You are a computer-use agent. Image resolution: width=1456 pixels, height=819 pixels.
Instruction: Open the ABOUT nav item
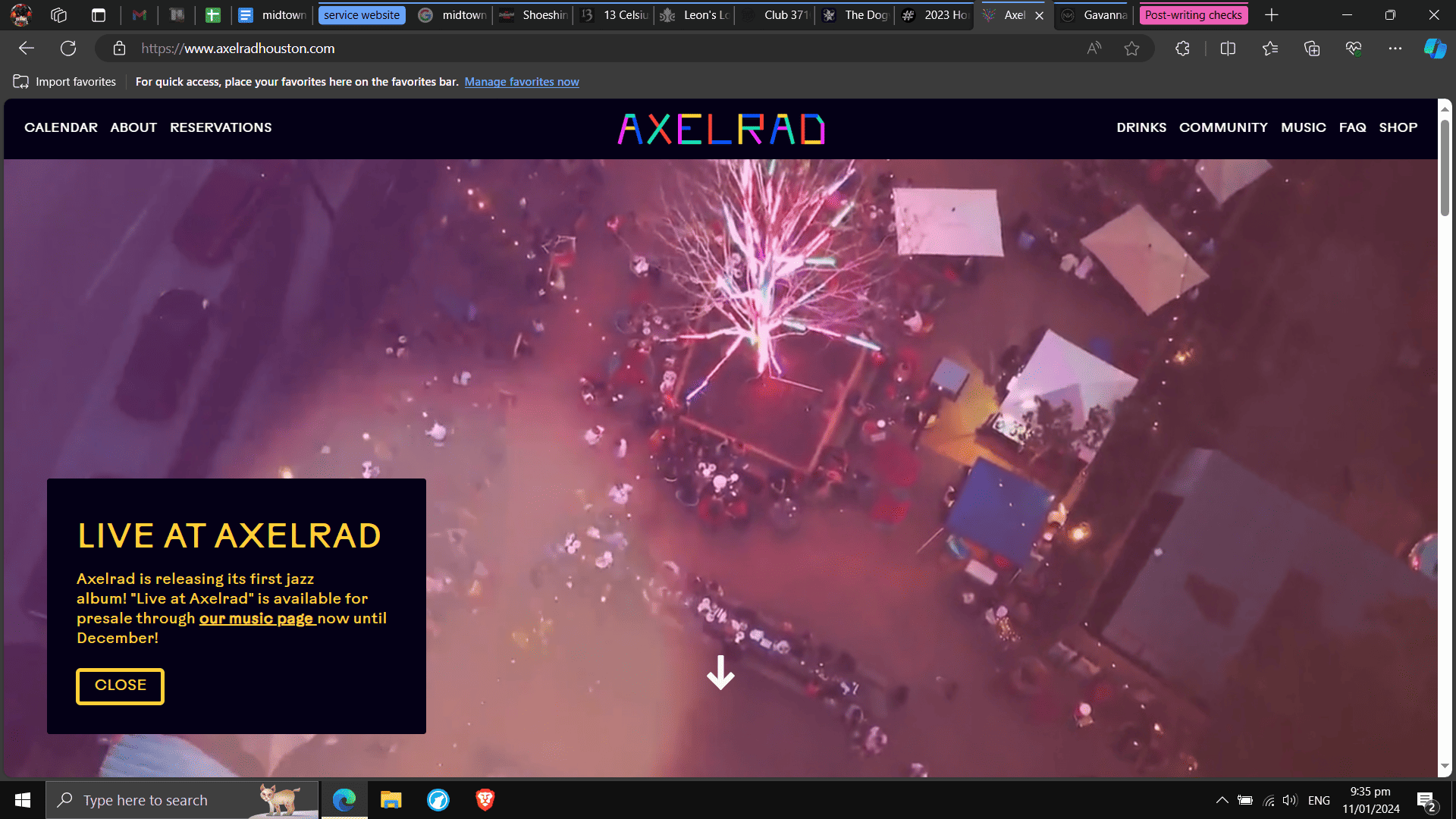coord(133,127)
